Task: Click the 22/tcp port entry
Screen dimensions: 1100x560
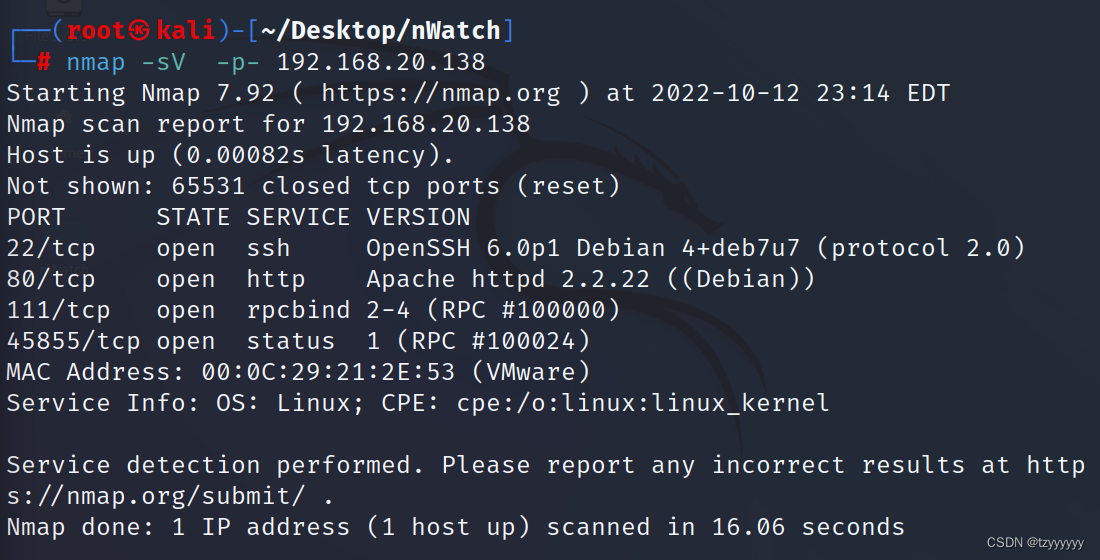Action: 51,248
